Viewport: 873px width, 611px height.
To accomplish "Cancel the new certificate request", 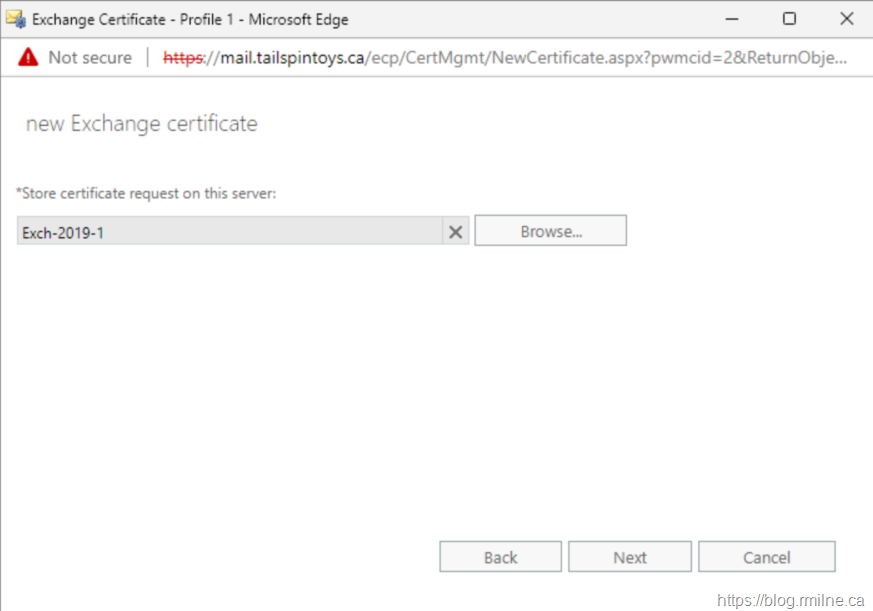I will tap(766, 557).
